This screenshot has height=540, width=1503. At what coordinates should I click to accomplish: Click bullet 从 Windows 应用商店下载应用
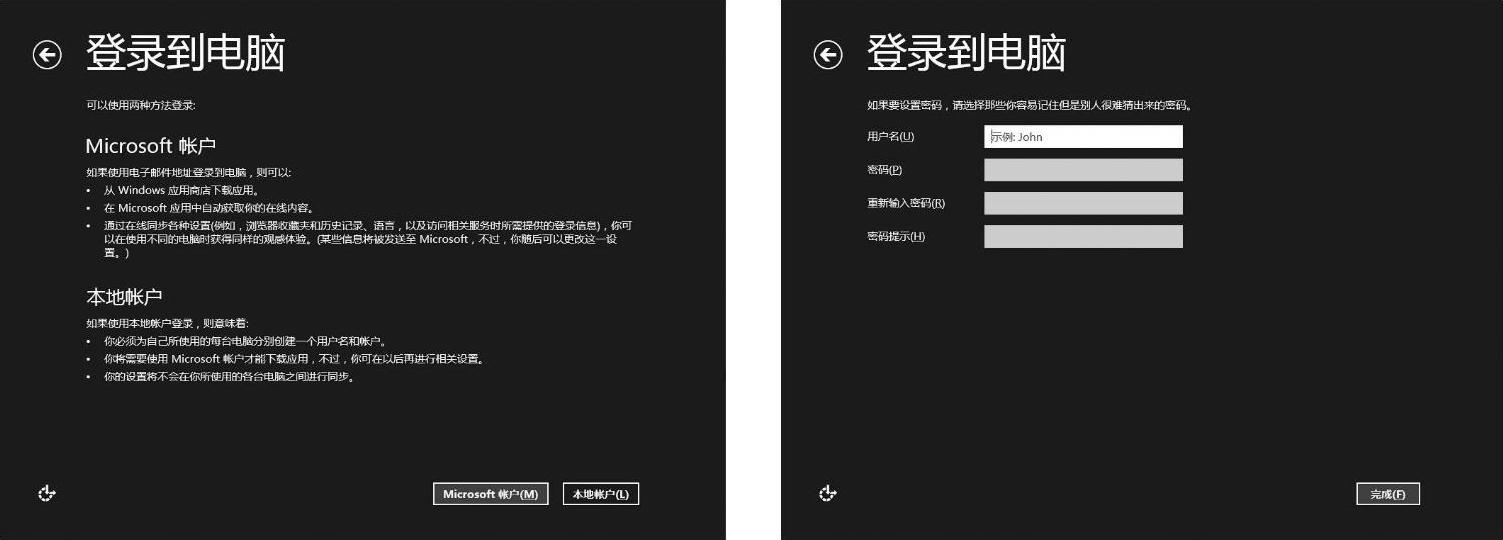point(181,190)
